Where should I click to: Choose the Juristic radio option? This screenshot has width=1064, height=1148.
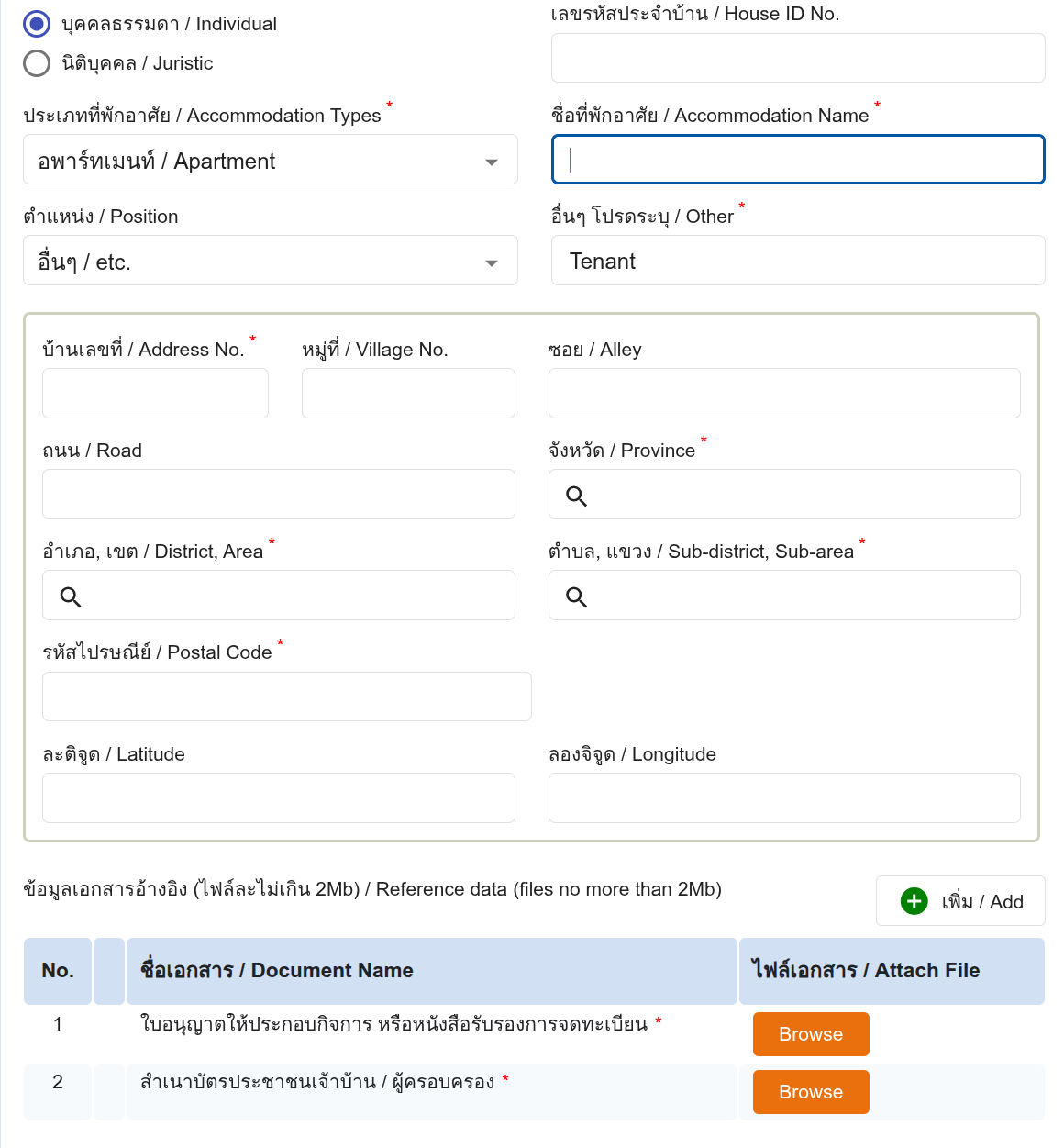point(37,63)
